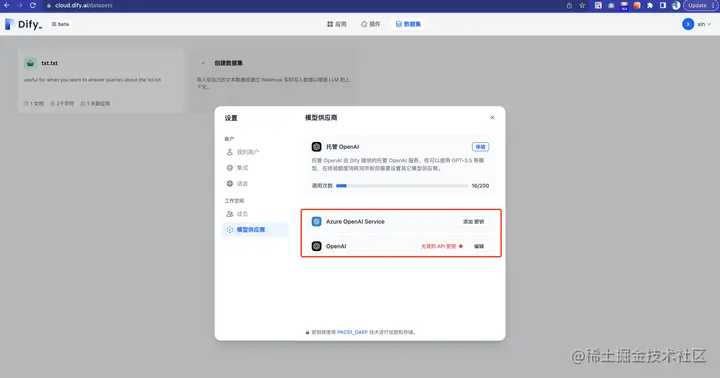
Task: Open the txt.txt dataset card
Action: [101, 81]
